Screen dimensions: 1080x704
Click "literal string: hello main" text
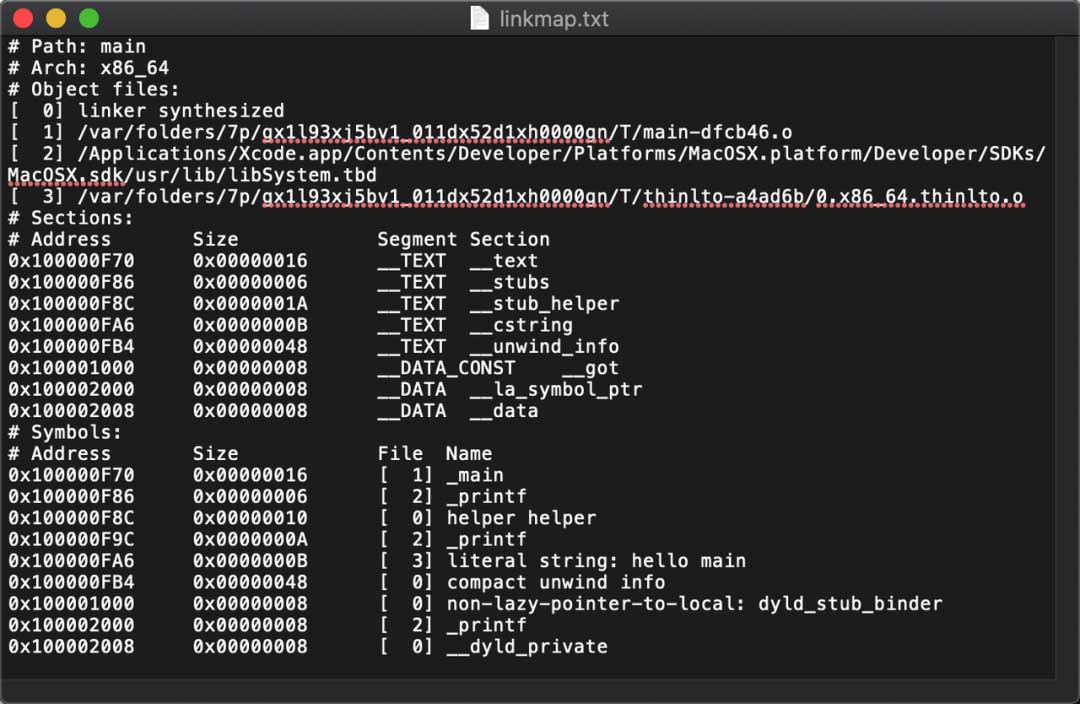[x=596, y=561]
